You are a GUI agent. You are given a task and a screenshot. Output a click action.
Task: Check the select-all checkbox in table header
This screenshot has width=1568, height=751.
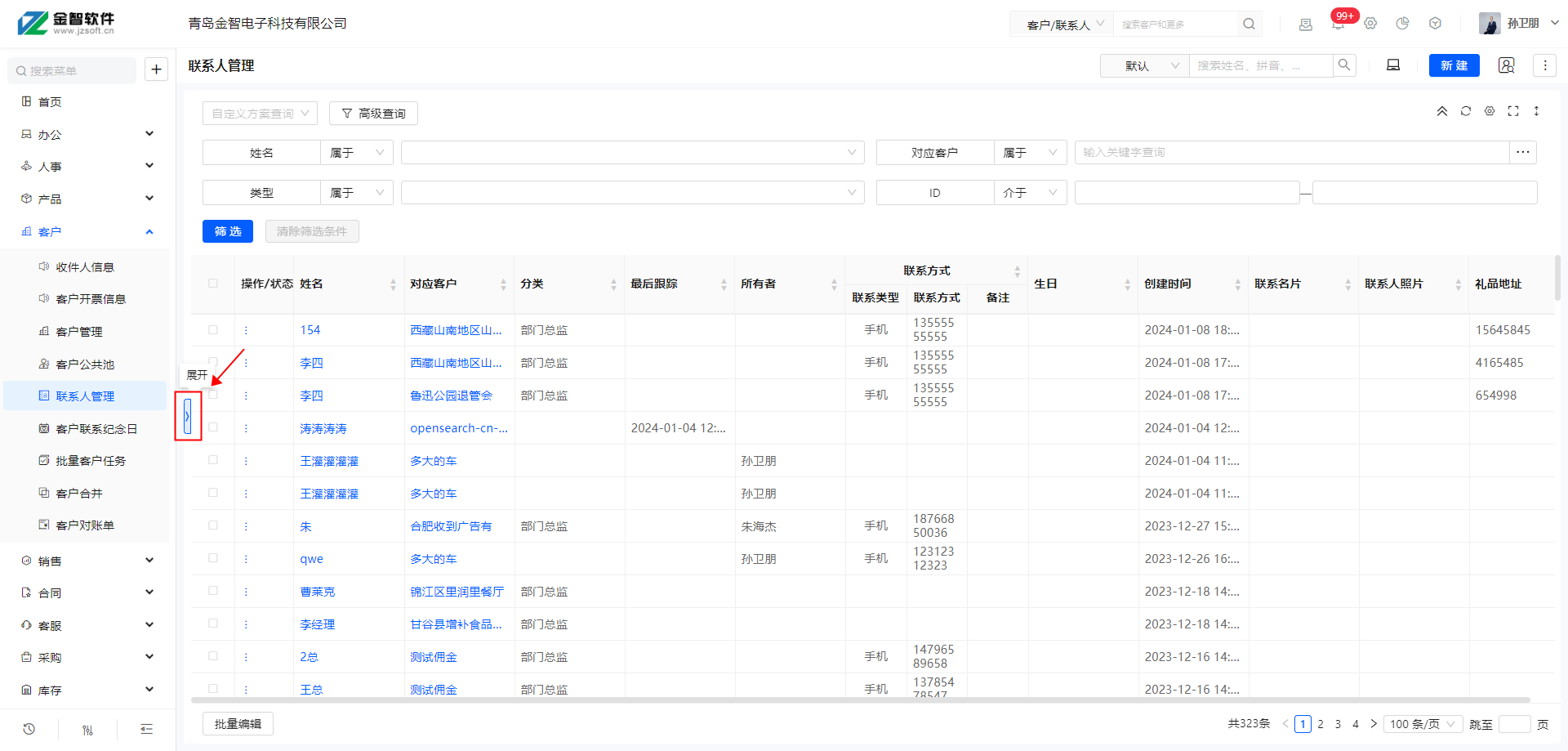pyautogui.click(x=213, y=284)
